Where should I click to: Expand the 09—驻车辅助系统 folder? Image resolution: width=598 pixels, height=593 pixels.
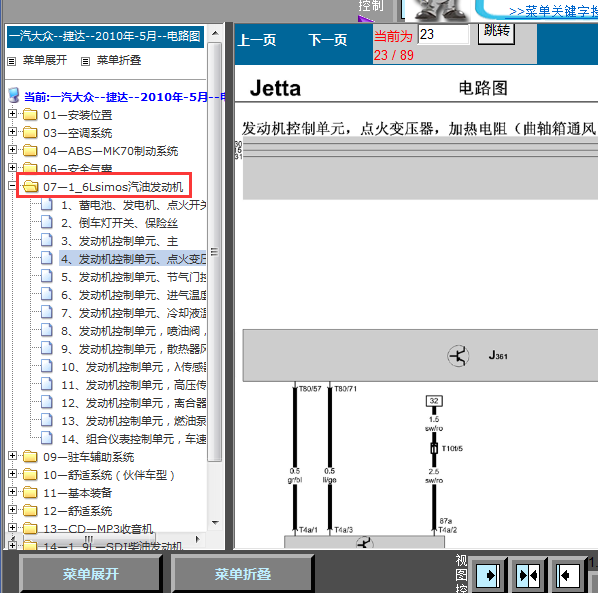(x=12, y=456)
